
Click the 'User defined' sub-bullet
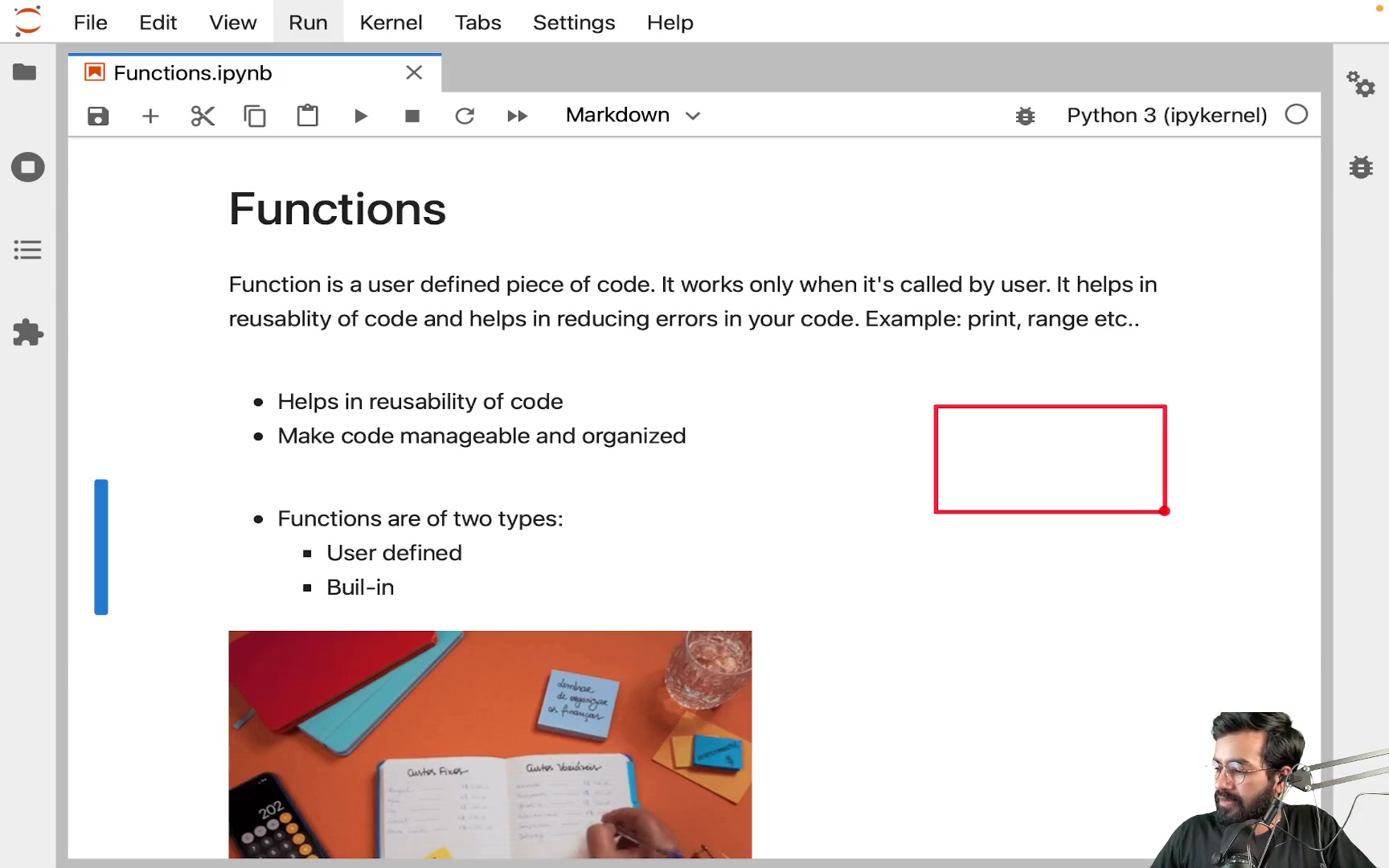pyautogui.click(x=394, y=554)
